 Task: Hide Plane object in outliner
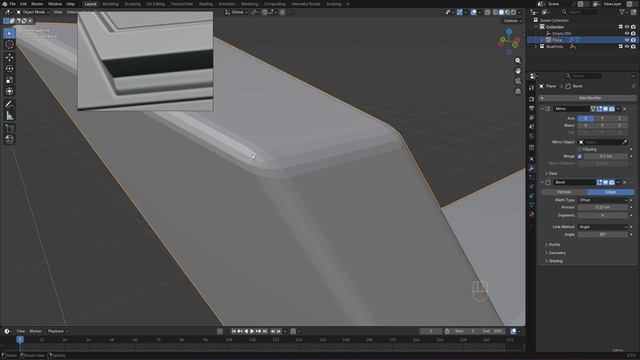(627, 40)
